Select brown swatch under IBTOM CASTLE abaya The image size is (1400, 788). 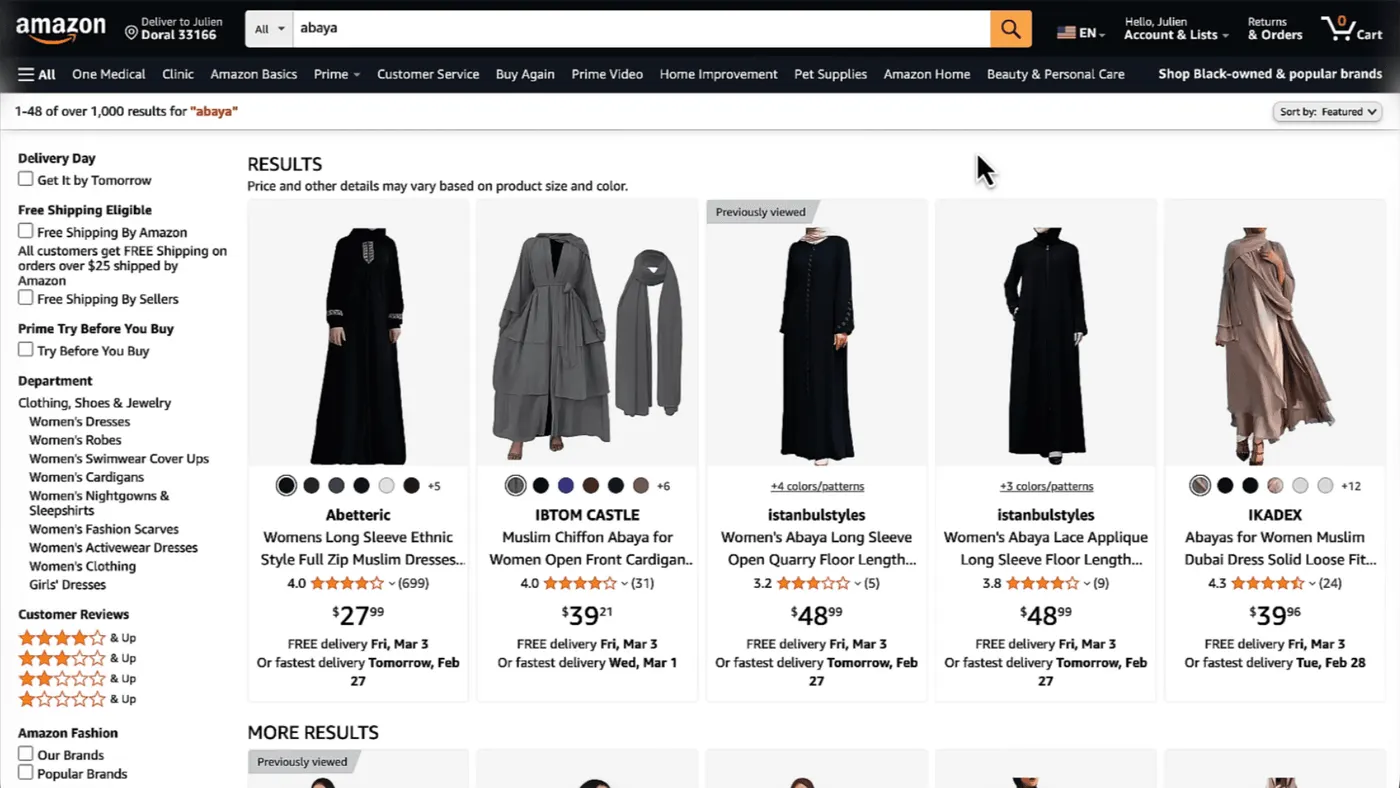click(x=591, y=486)
